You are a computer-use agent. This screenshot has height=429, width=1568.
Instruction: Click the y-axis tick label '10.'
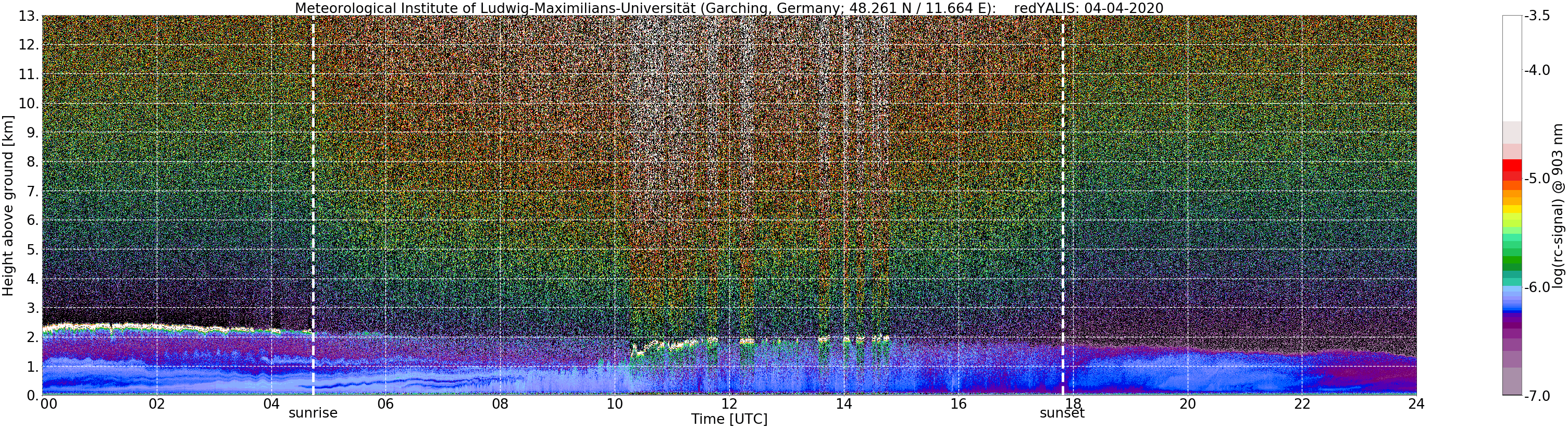29,104
